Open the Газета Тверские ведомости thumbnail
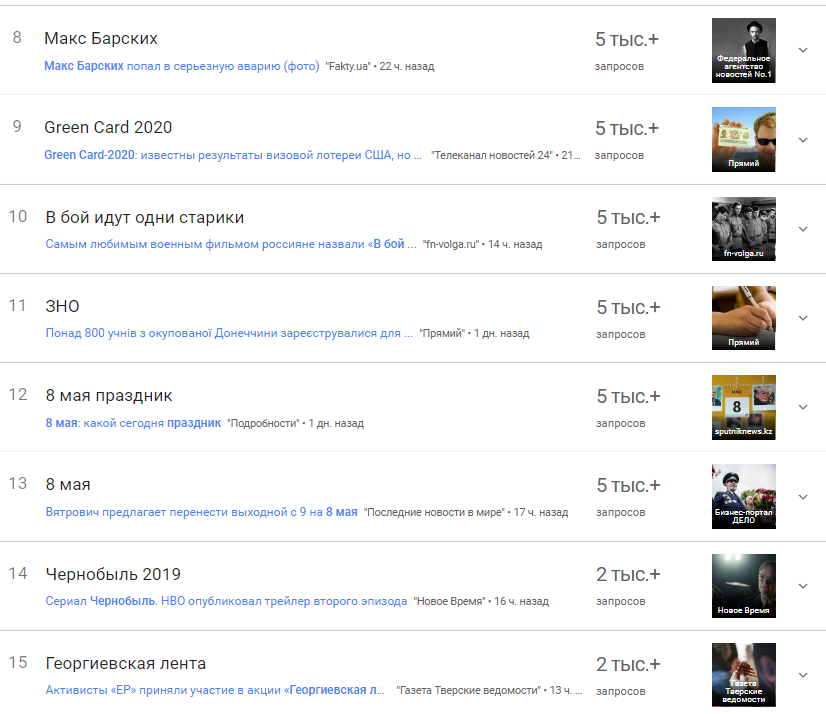The image size is (826, 714). (x=743, y=675)
